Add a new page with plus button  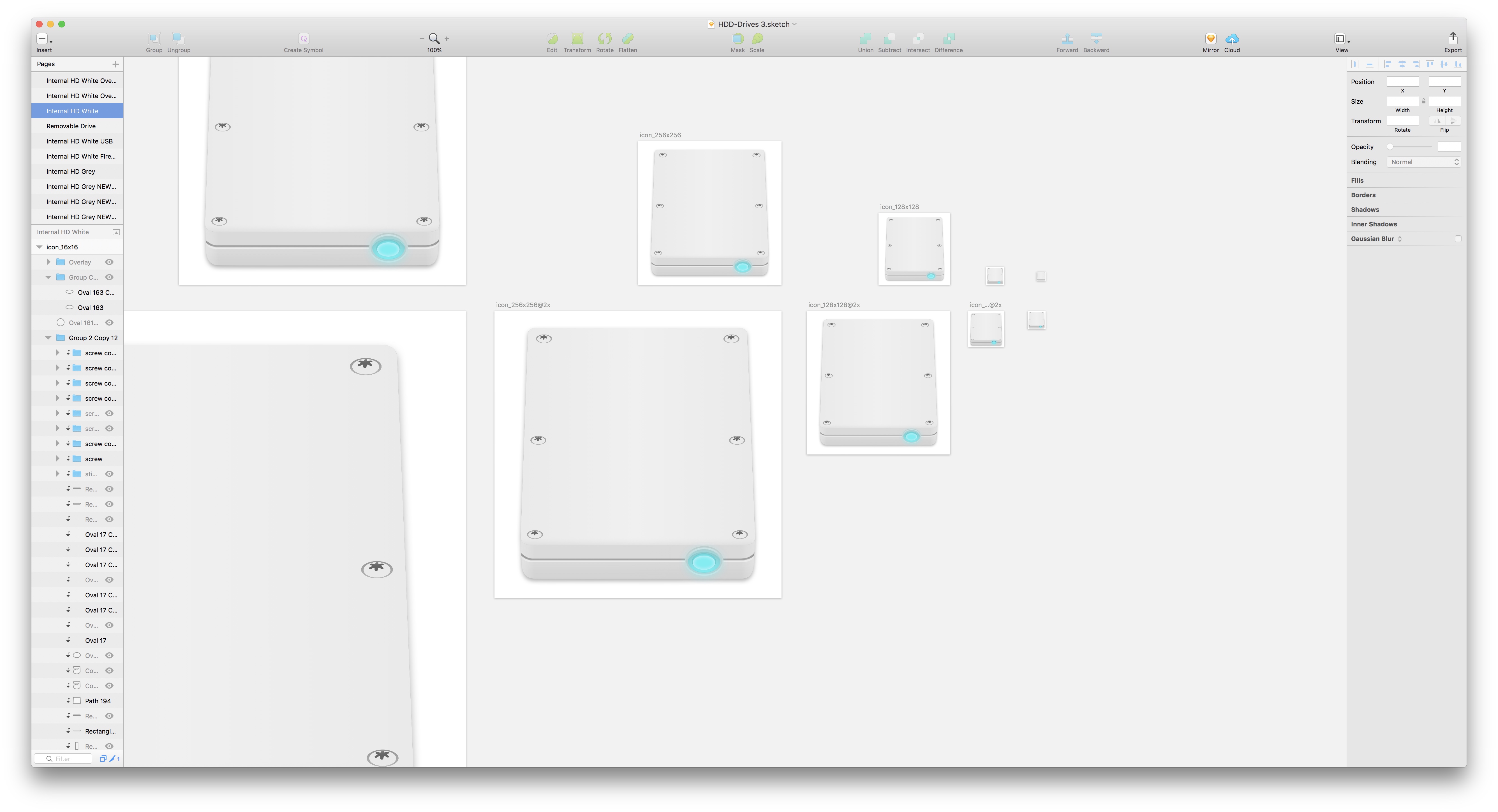pyautogui.click(x=115, y=64)
